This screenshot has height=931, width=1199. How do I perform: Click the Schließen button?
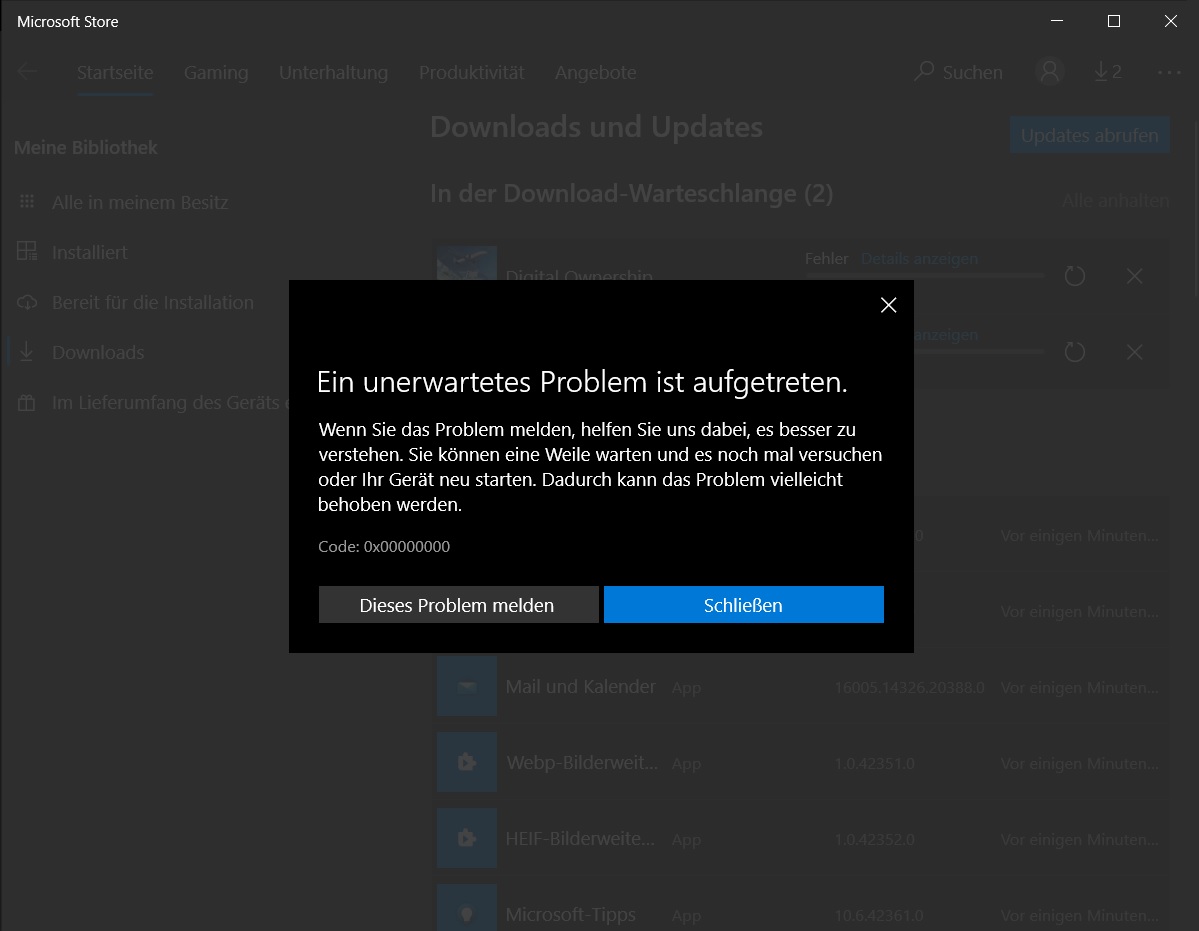coord(743,605)
